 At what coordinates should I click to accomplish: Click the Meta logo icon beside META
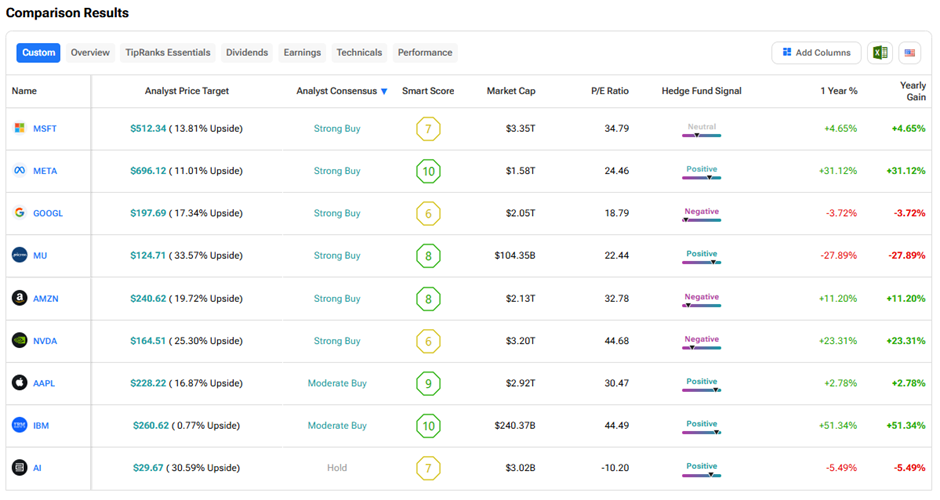[20, 171]
